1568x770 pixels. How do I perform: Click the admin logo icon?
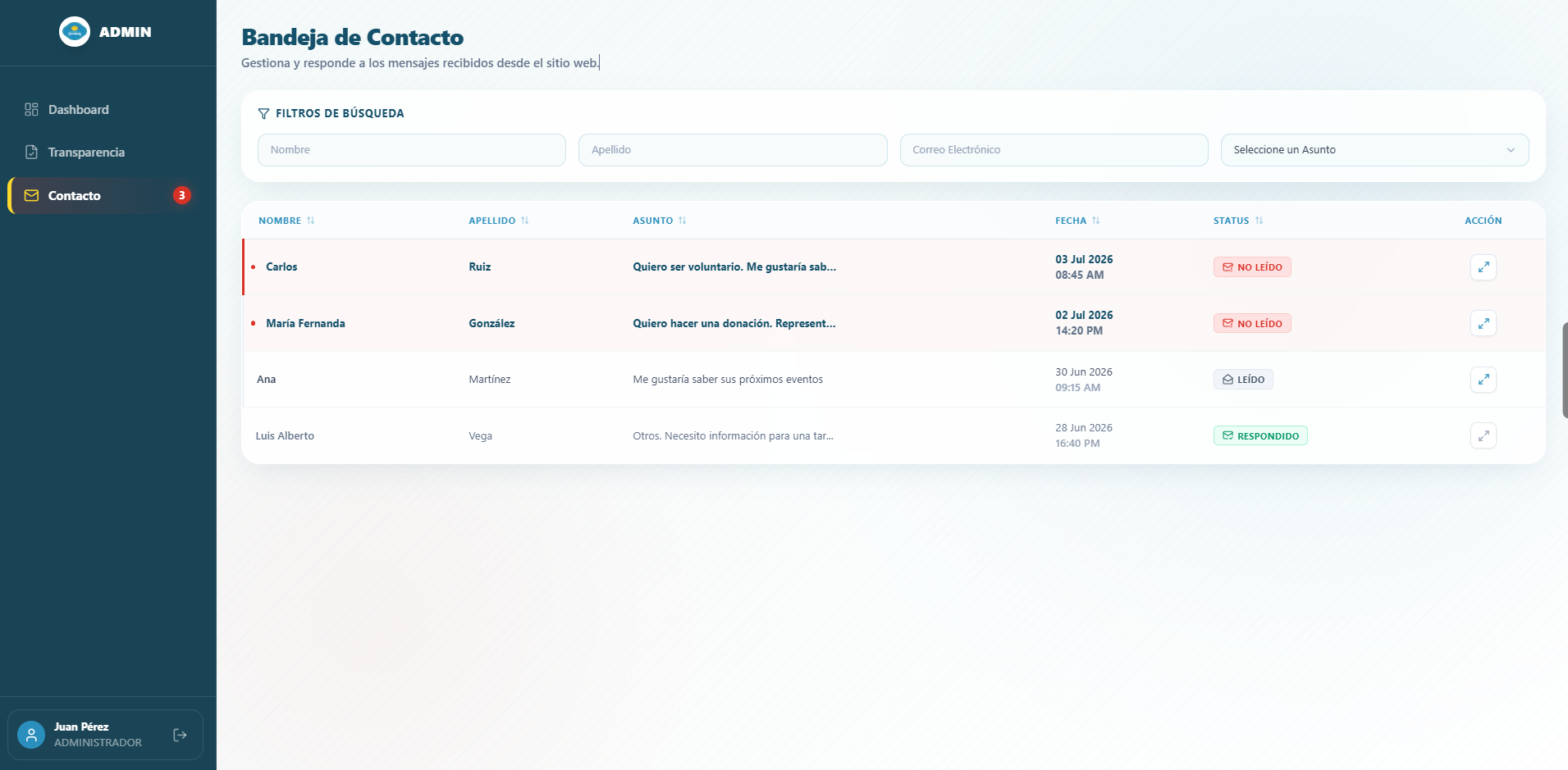pyautogui.click(x=75, y=32)
